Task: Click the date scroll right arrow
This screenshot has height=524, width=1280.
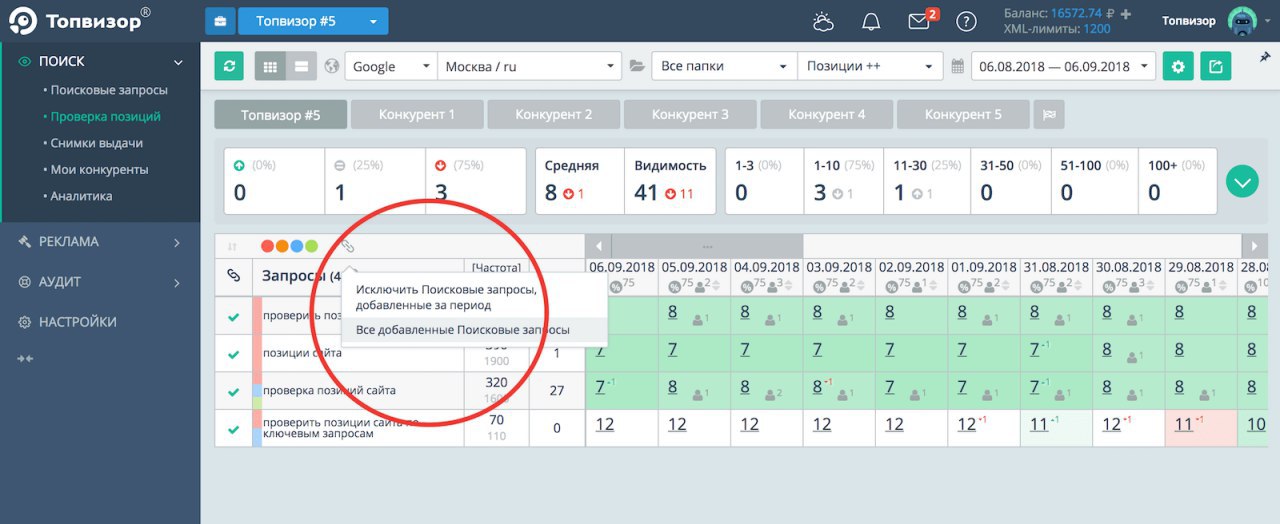Action: click(1254, 246)
